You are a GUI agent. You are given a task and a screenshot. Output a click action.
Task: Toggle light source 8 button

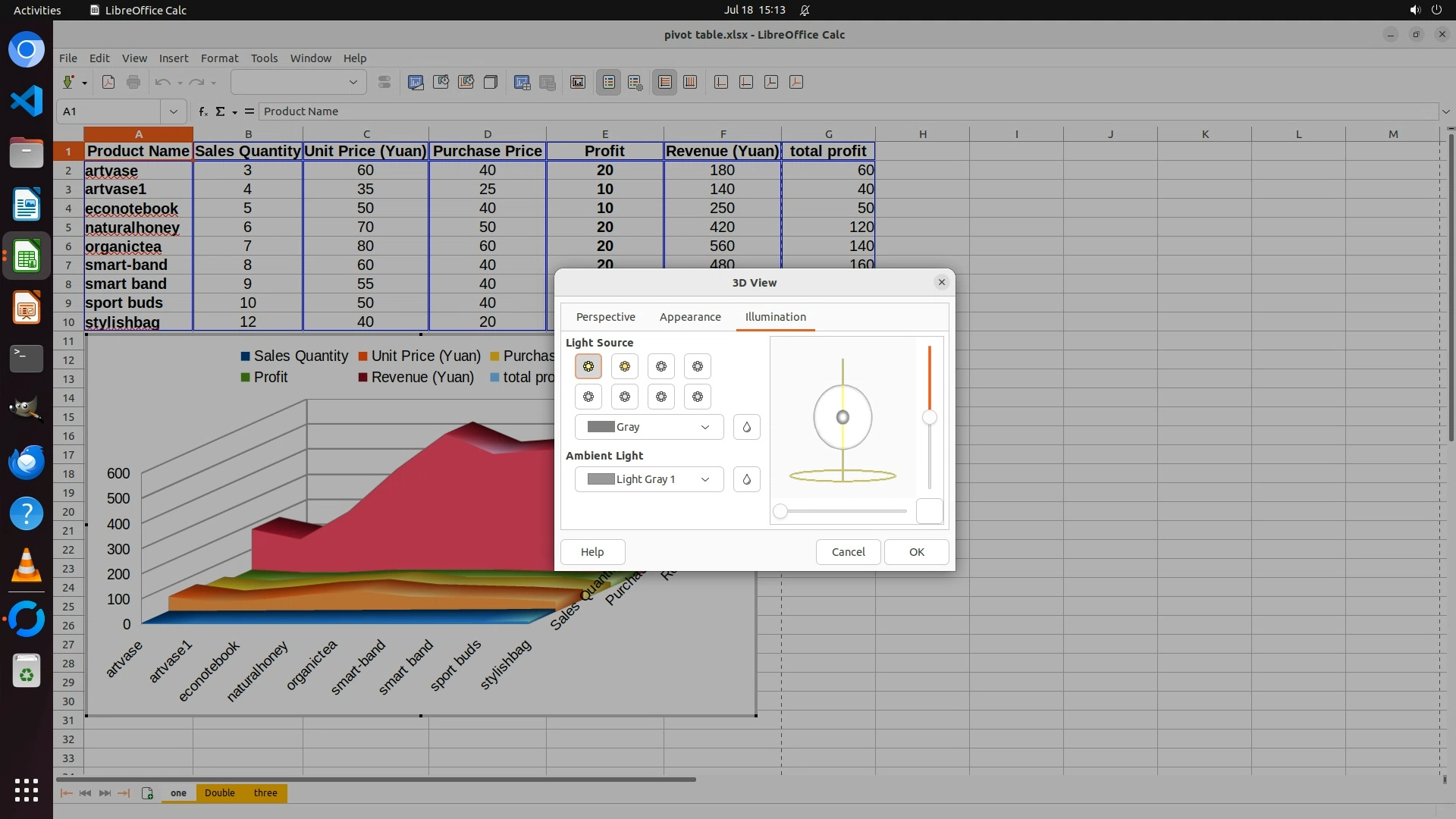(x=697, y=397)
